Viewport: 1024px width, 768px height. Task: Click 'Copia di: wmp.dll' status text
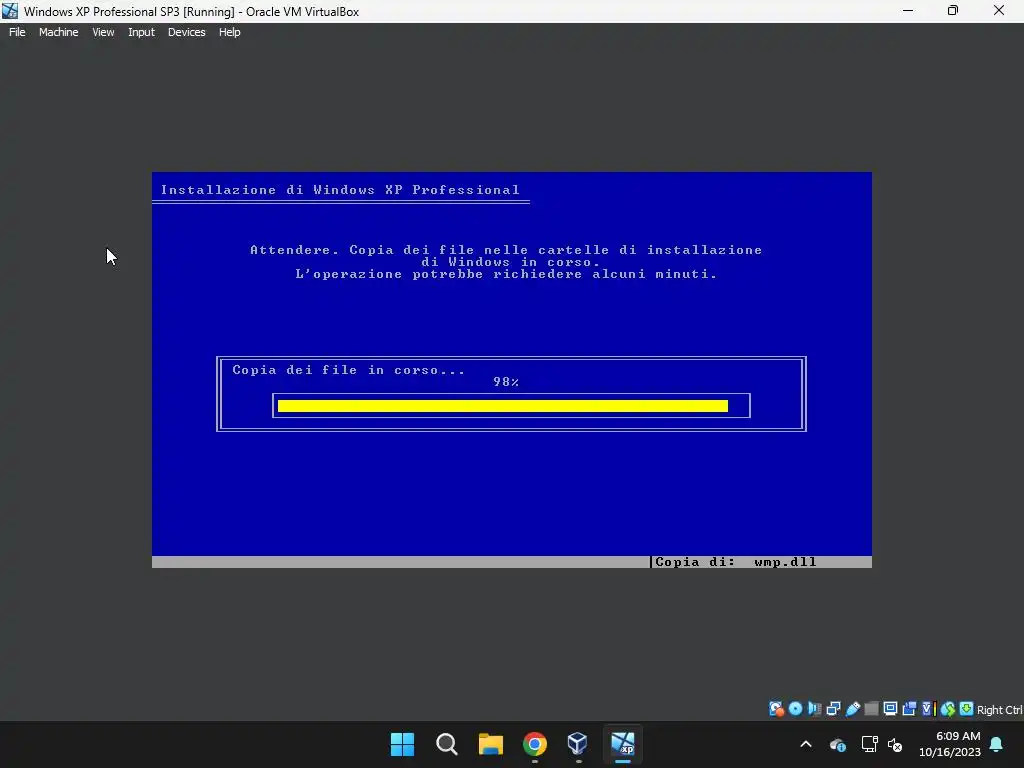click(736, 562)
